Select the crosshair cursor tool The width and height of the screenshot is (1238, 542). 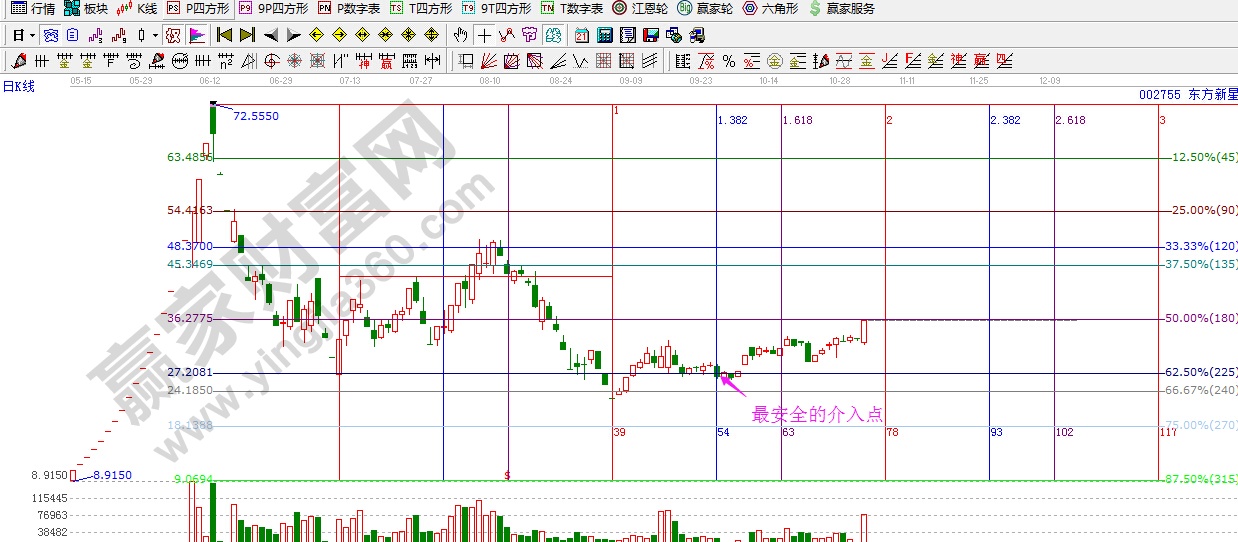tap(484, 35)
